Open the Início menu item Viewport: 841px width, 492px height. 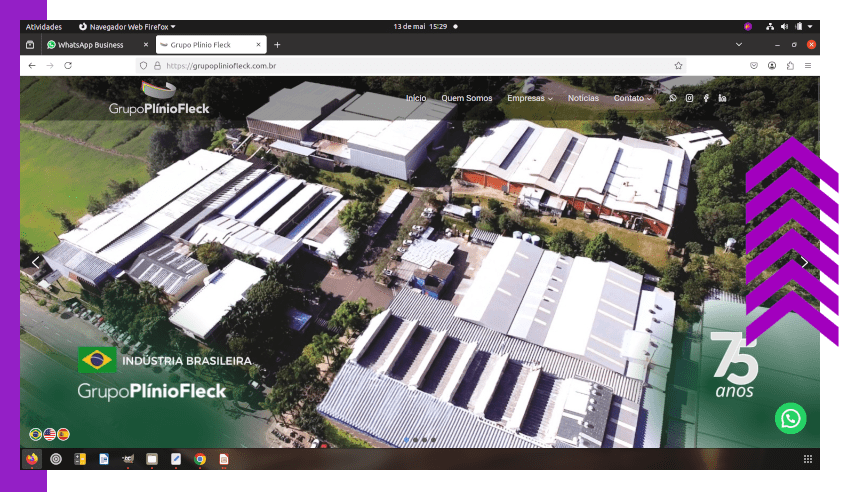pos(416,98)
